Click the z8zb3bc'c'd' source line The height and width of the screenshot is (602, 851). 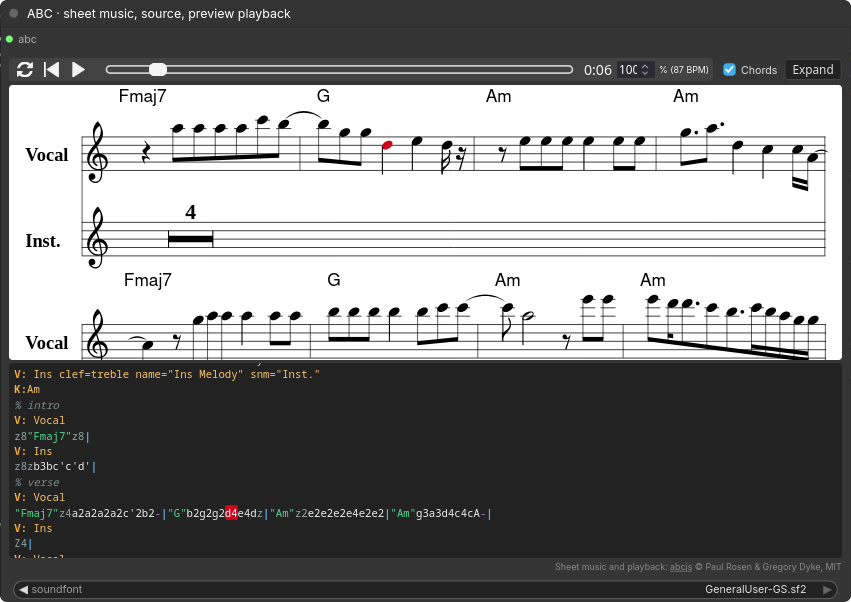click(x=55, y=466)
